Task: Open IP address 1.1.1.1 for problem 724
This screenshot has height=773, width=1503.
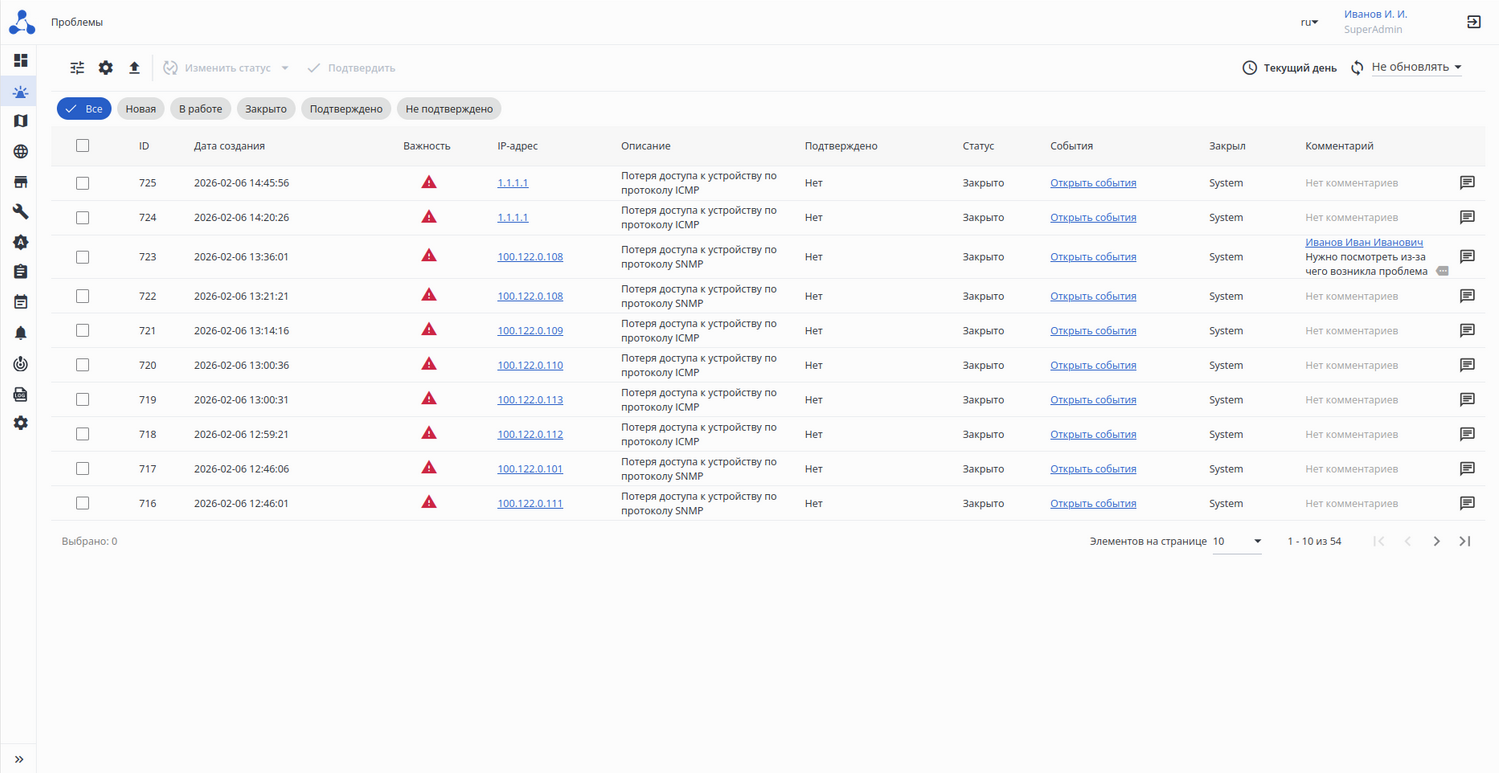Action: 513,217
